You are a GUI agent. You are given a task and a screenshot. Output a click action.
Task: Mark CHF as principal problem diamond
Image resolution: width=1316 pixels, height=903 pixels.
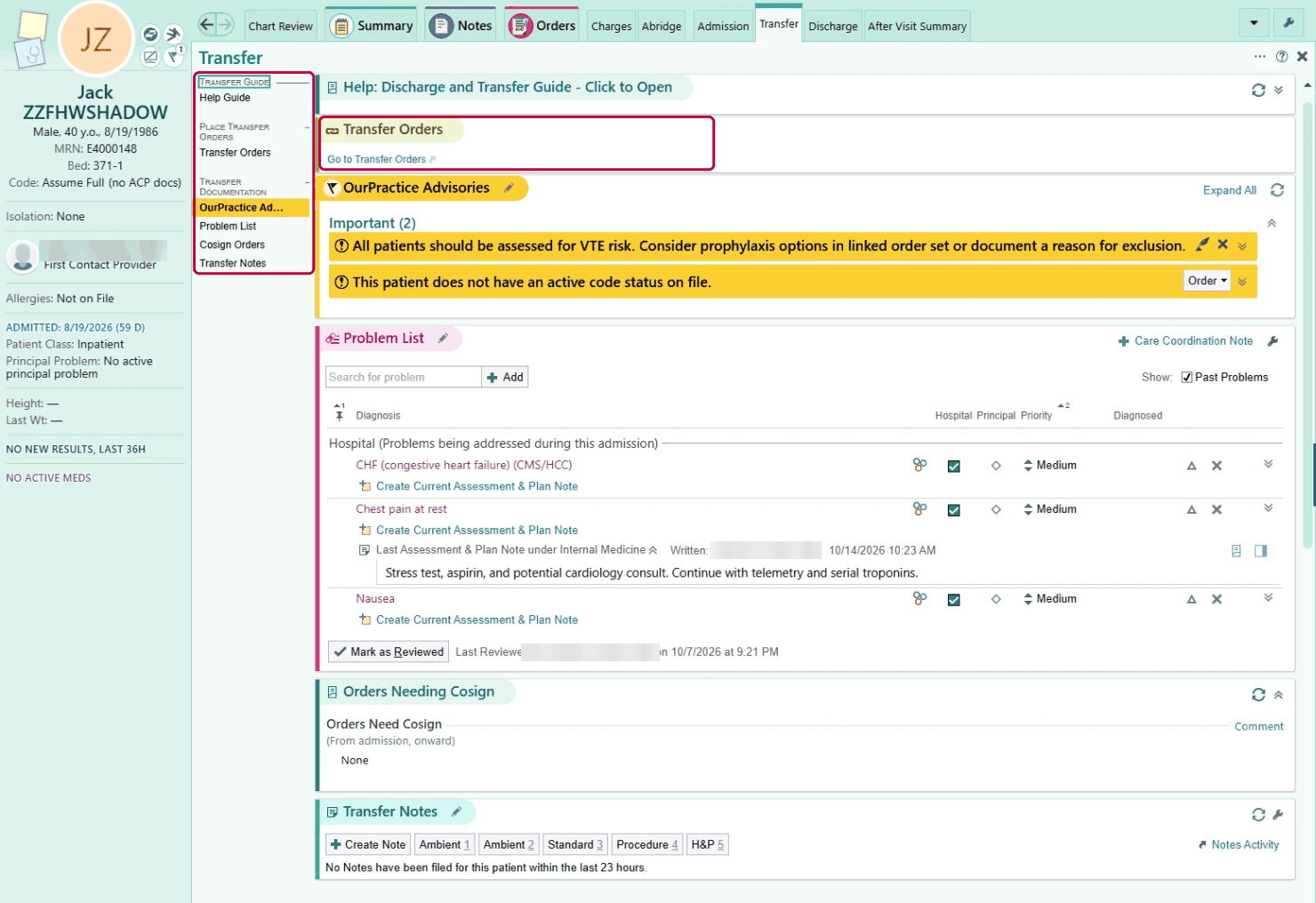996,466
